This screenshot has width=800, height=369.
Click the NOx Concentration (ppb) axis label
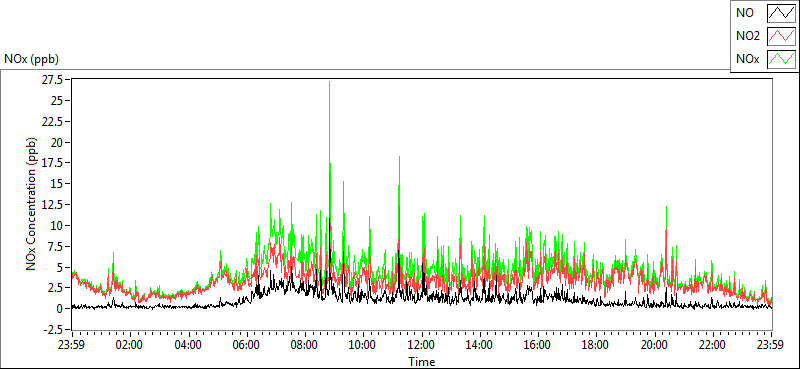(x=31, y=203)
